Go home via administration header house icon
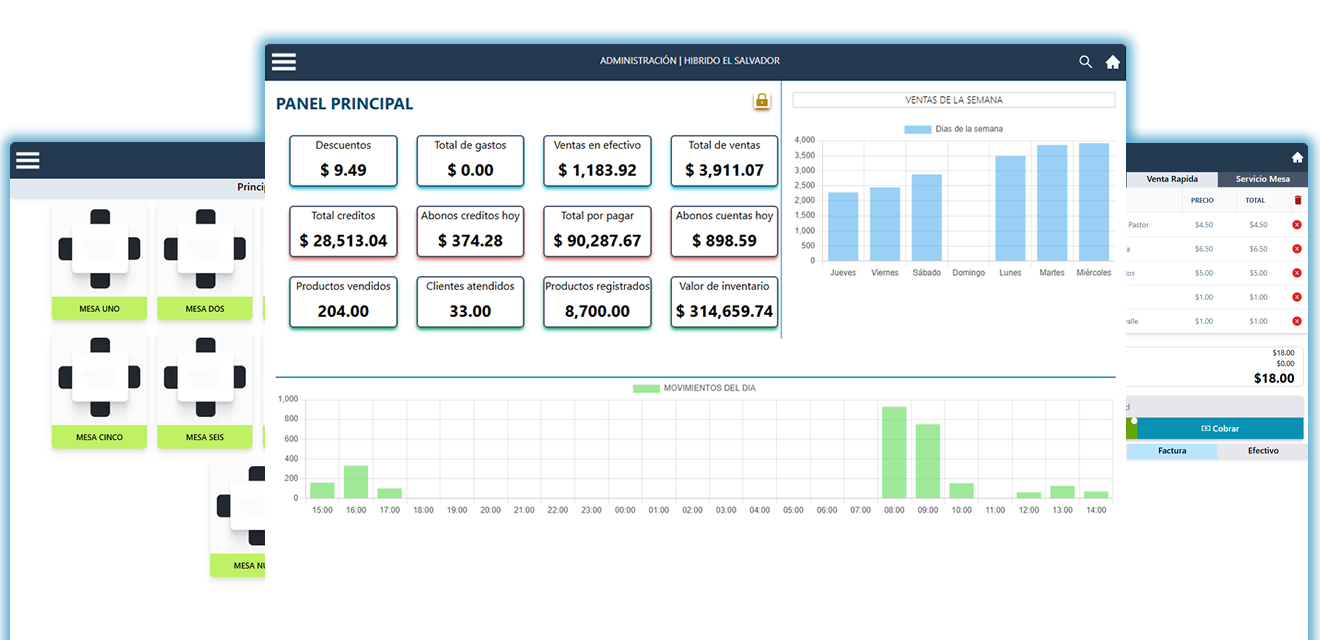Screen dimensions: 1320x640 click(x=1112, y=62)
